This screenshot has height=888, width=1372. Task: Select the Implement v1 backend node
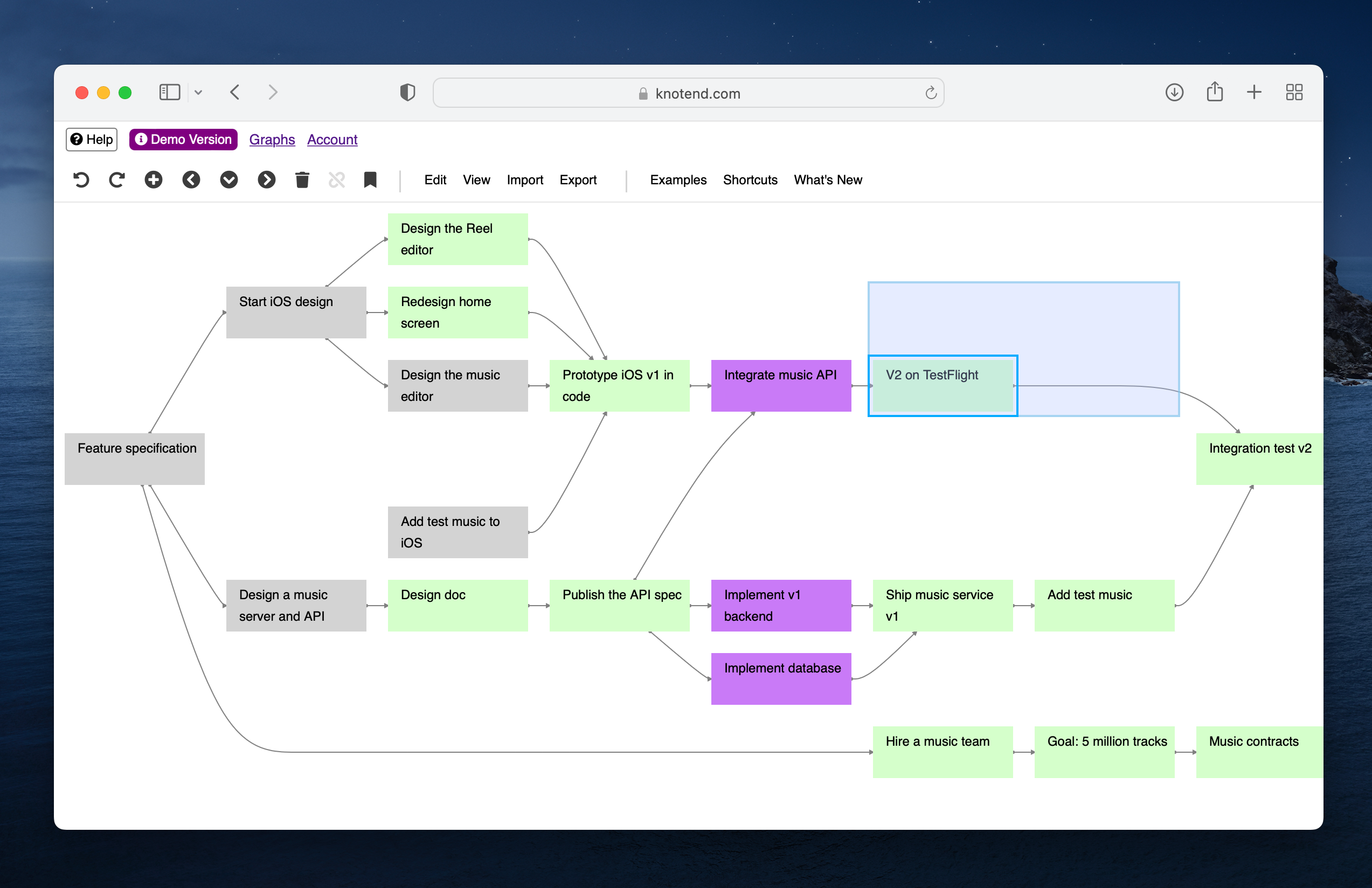pos(781,605)
